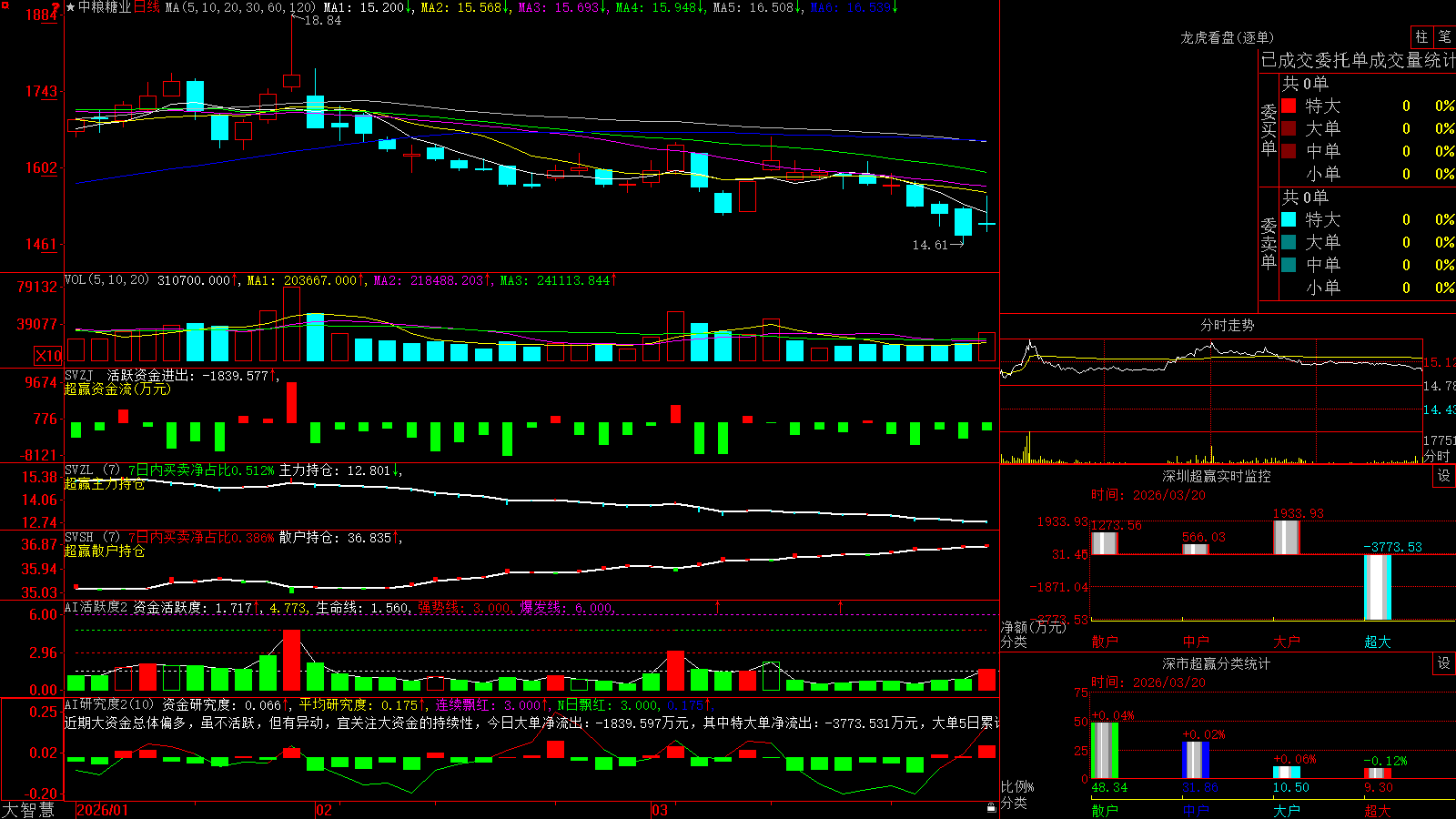Click the 龙虎看盘(逐单) panel title
Image resolution: width=1456 pixels, height=819 pixels.
1228,37
